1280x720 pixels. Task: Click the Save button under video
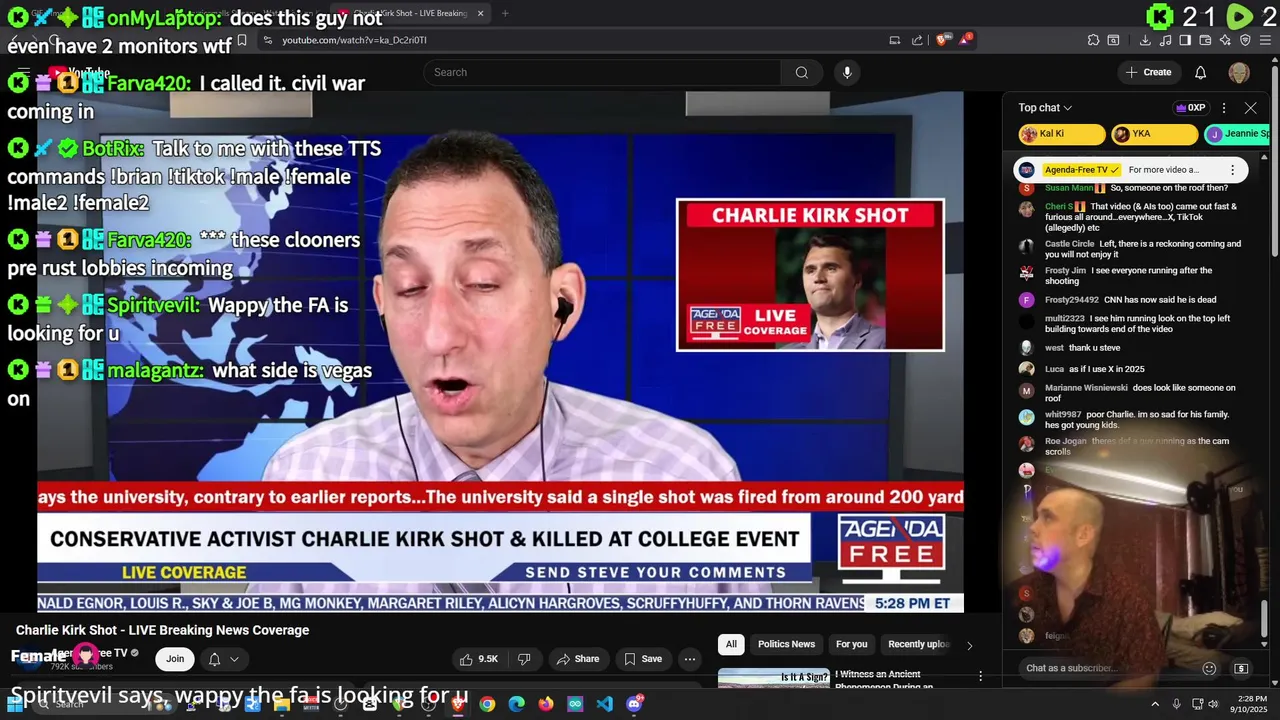[642, 659]
